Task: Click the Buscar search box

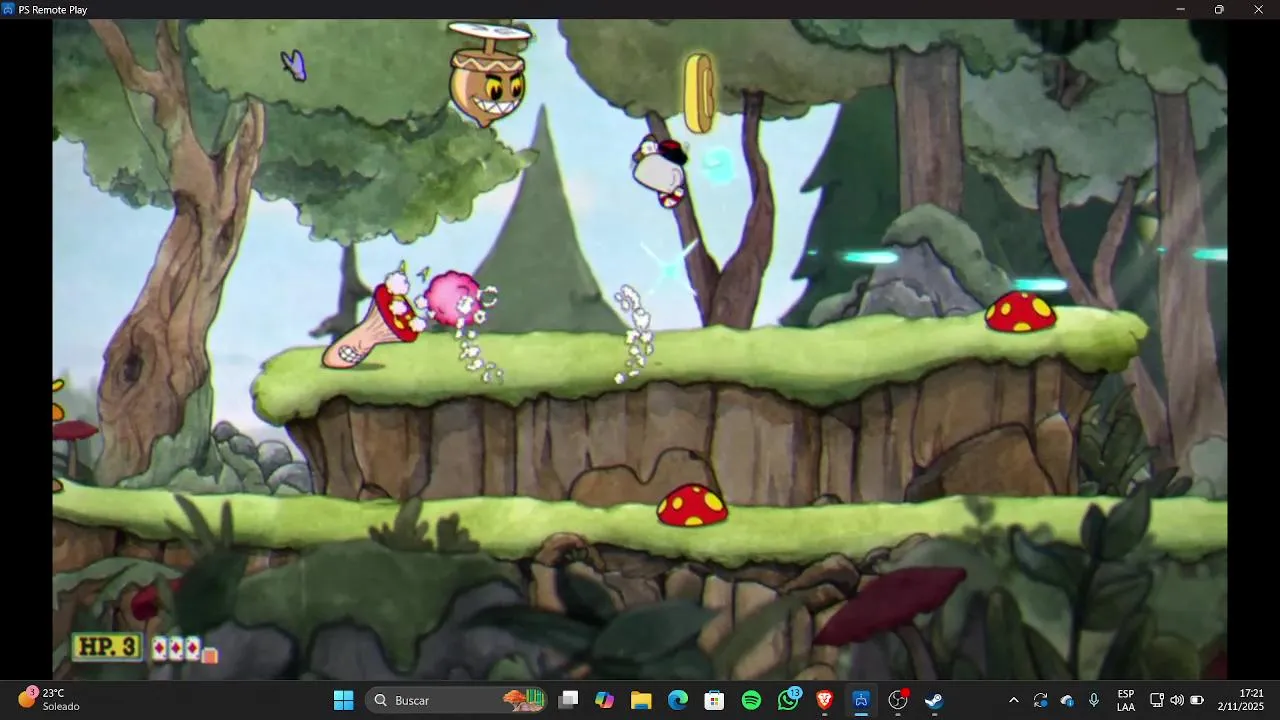Action: pos(456,700)
